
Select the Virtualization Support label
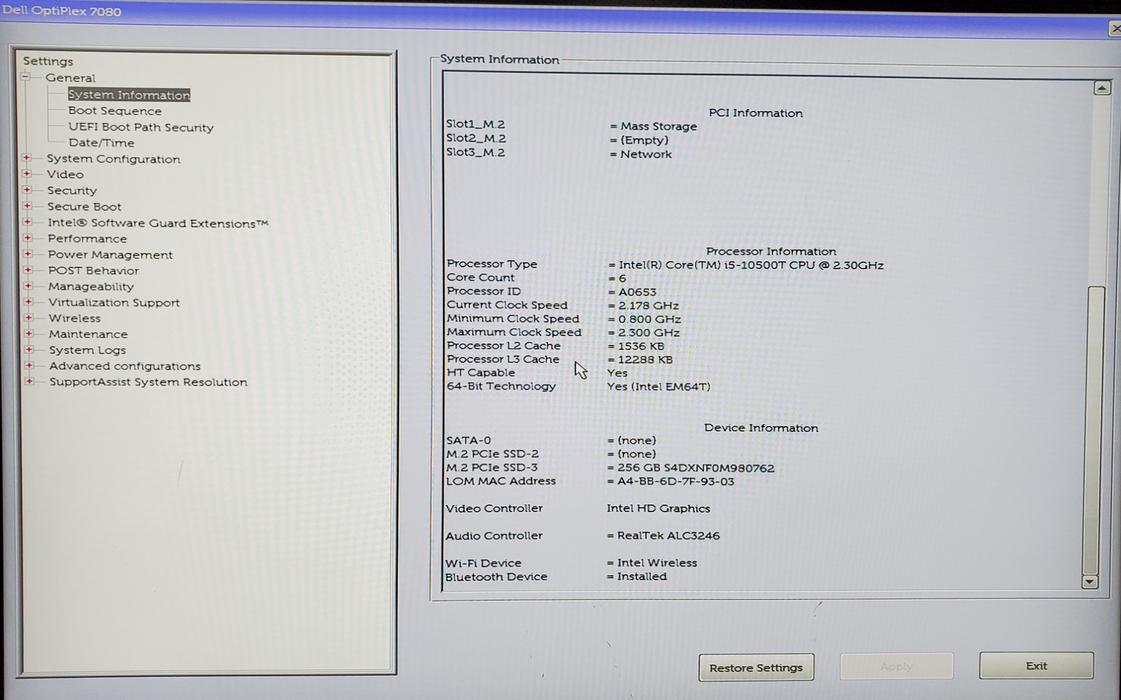click(114, 302)
